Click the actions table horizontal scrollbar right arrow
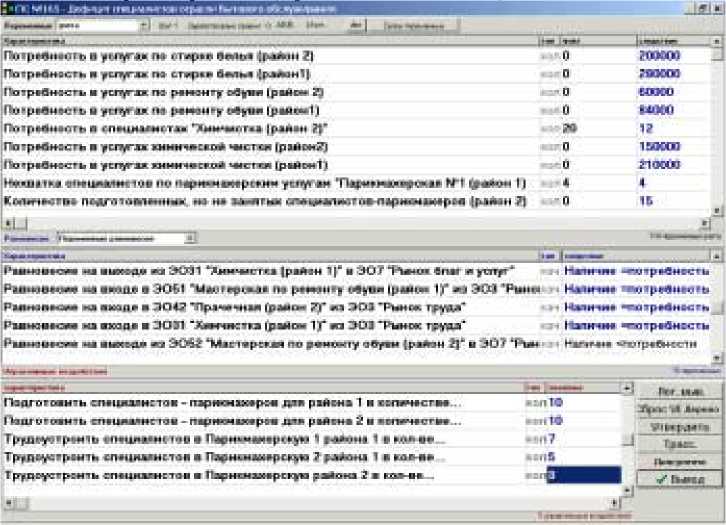726x525 pixels. [x=615, y=503]
